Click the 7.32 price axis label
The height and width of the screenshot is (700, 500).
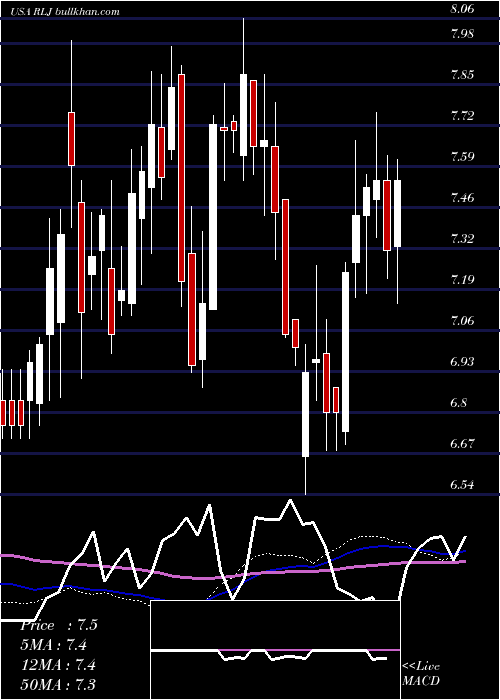tap(462, 239)
